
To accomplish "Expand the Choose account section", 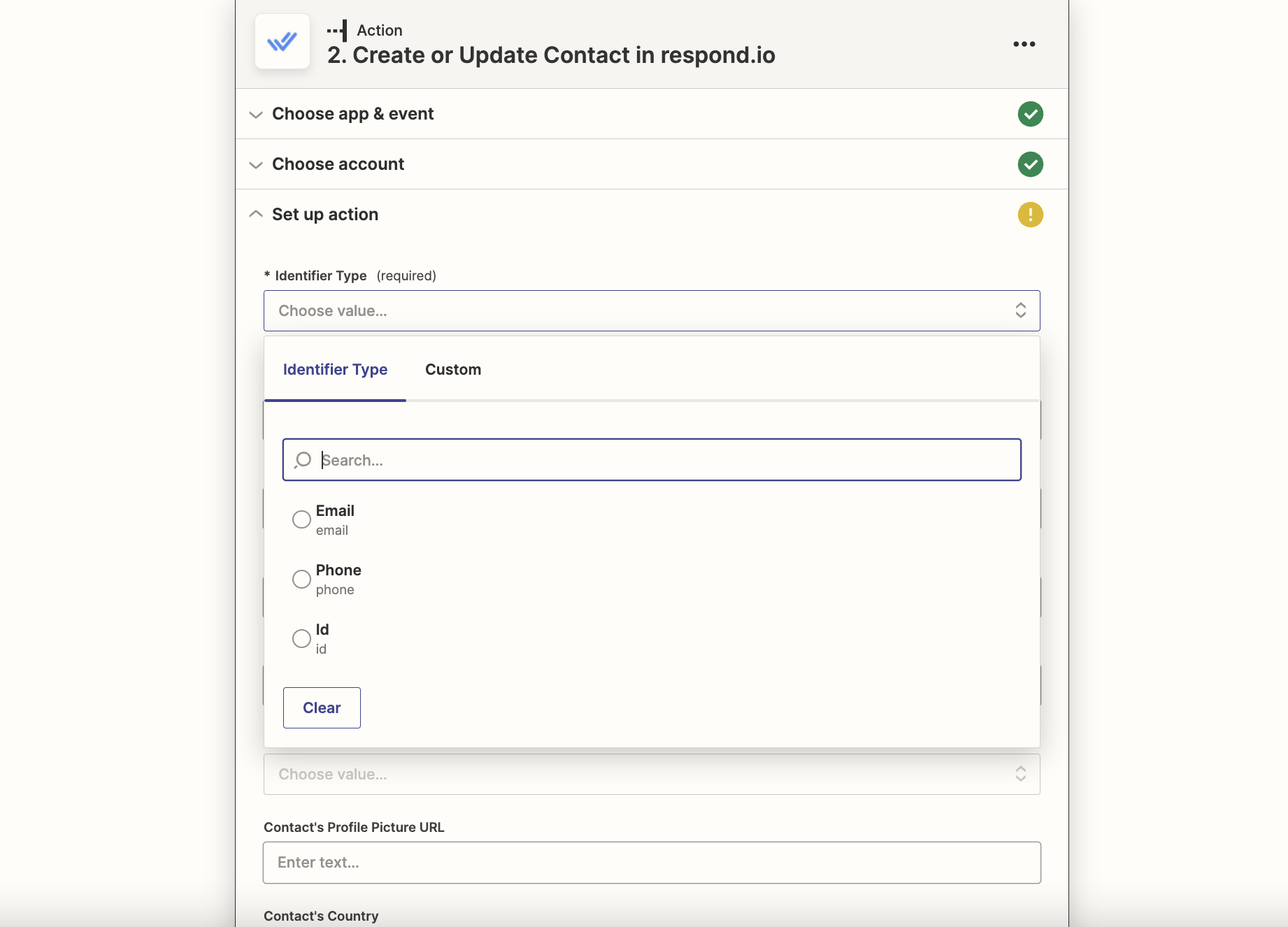I will (338, 164).
